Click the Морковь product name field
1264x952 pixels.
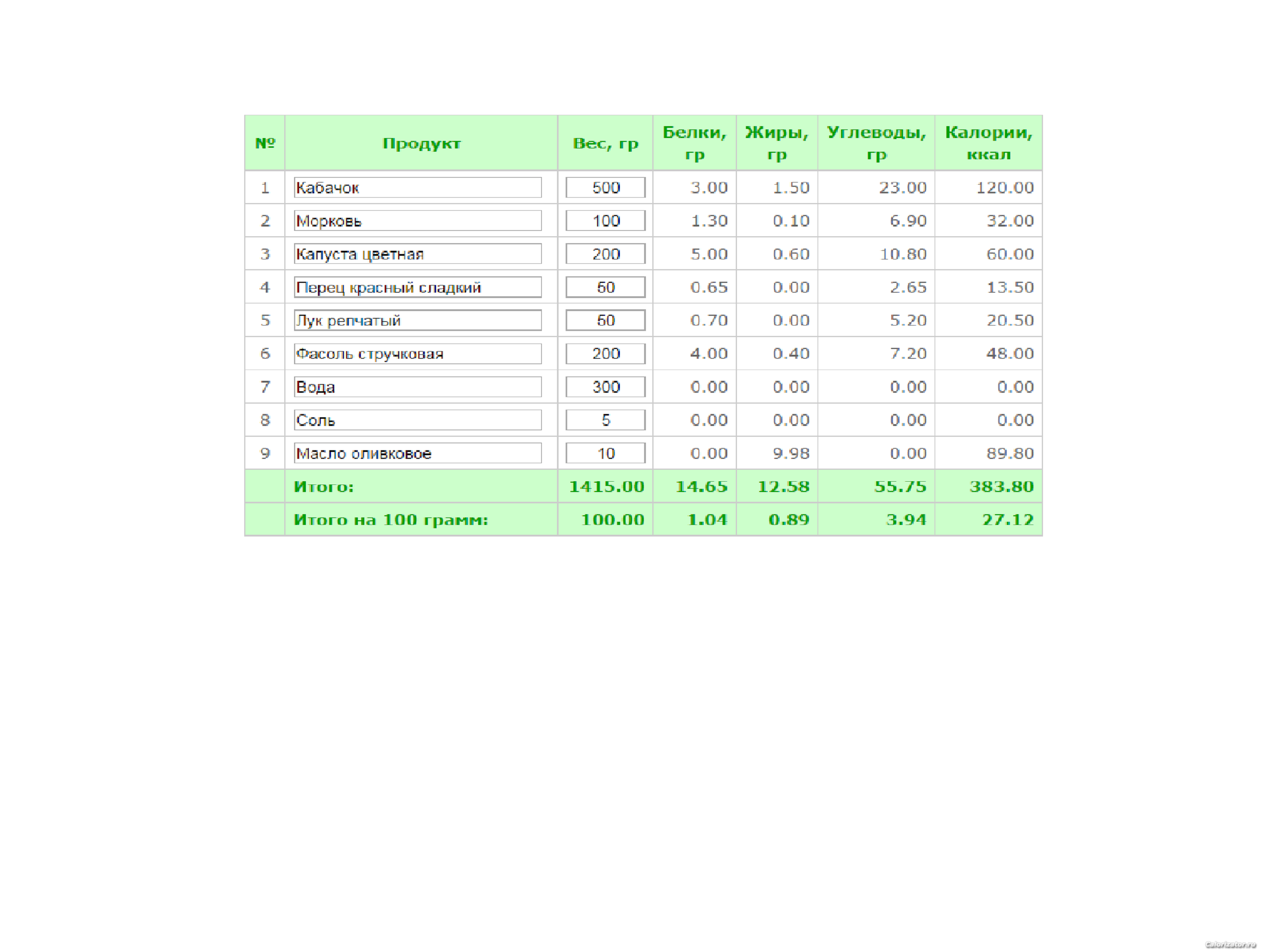(418, 221)
